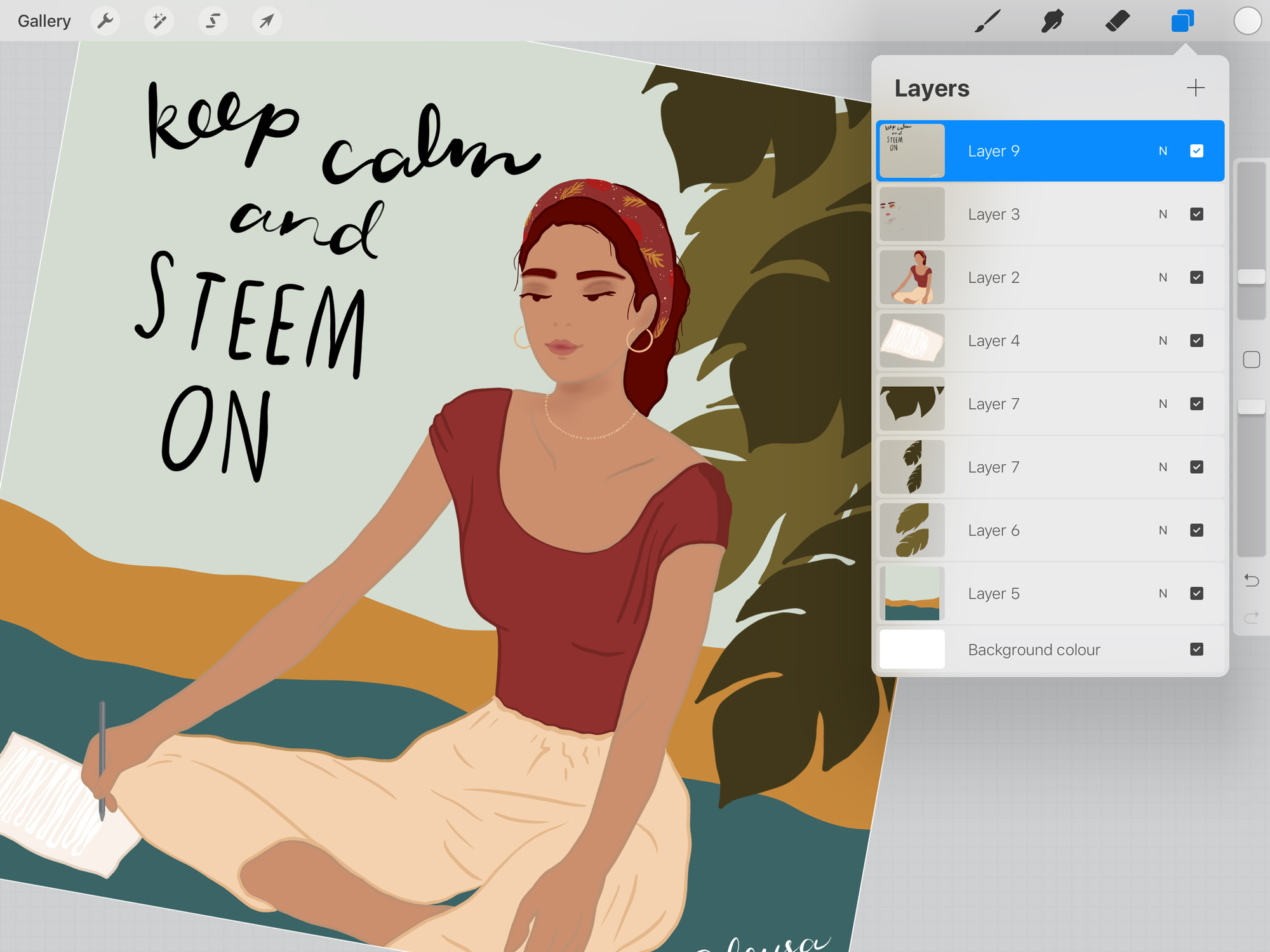Open blend mode N for Layer 5
The image size is (1270, 952).
1163,593
